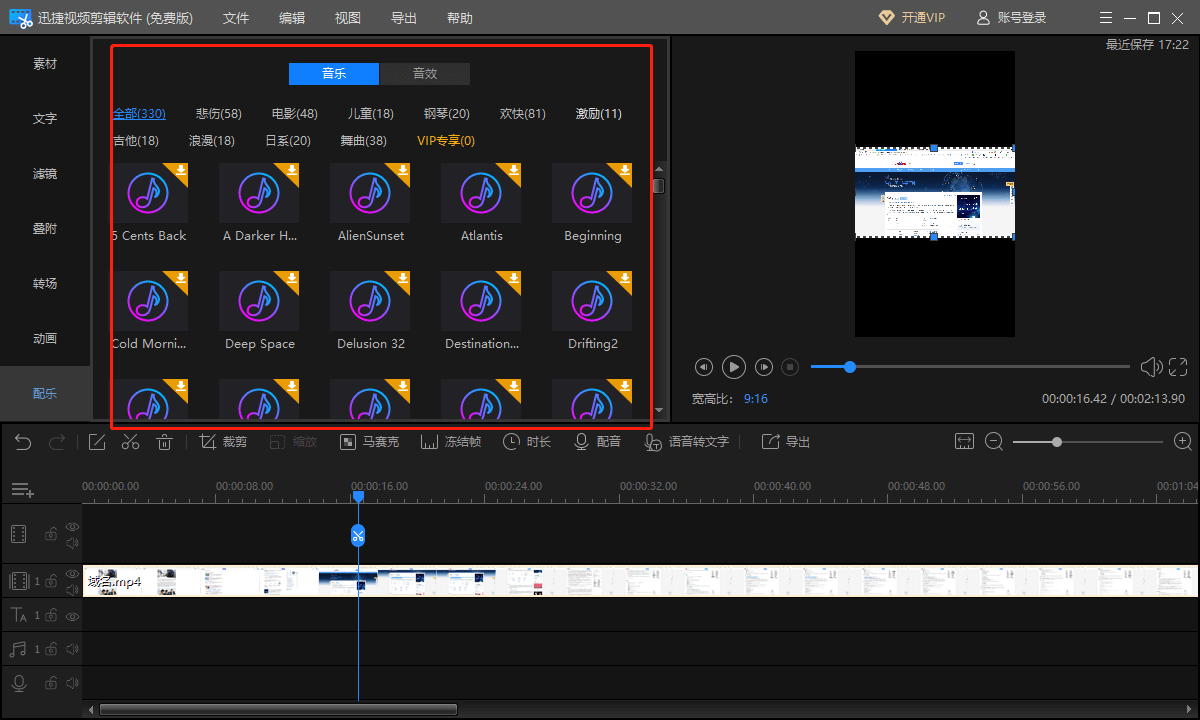
Task: Click the 9:16 aspect ratio link
Action: [756, 398]
